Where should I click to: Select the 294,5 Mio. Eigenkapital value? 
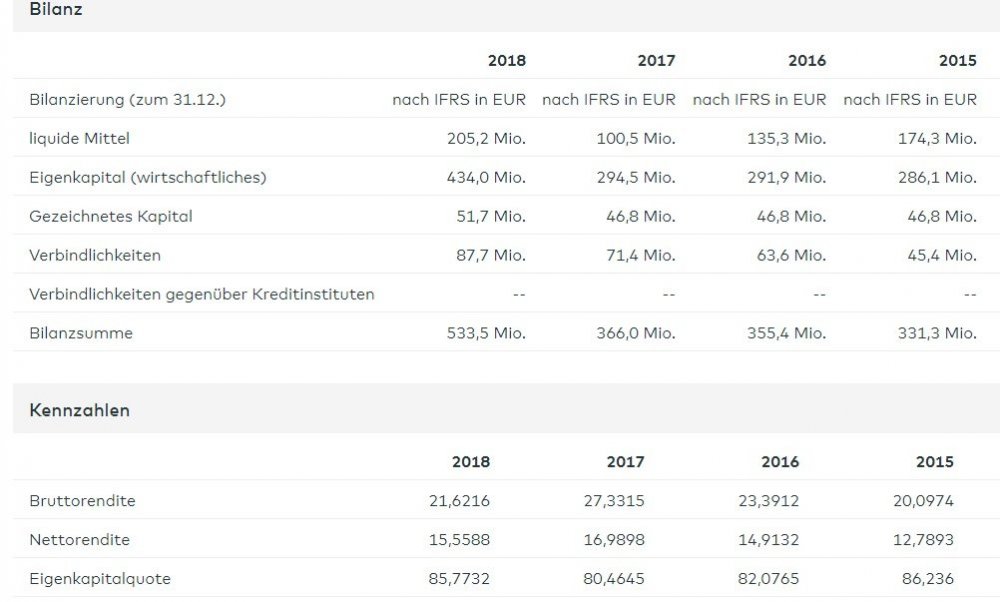click(x=635, y=177)
